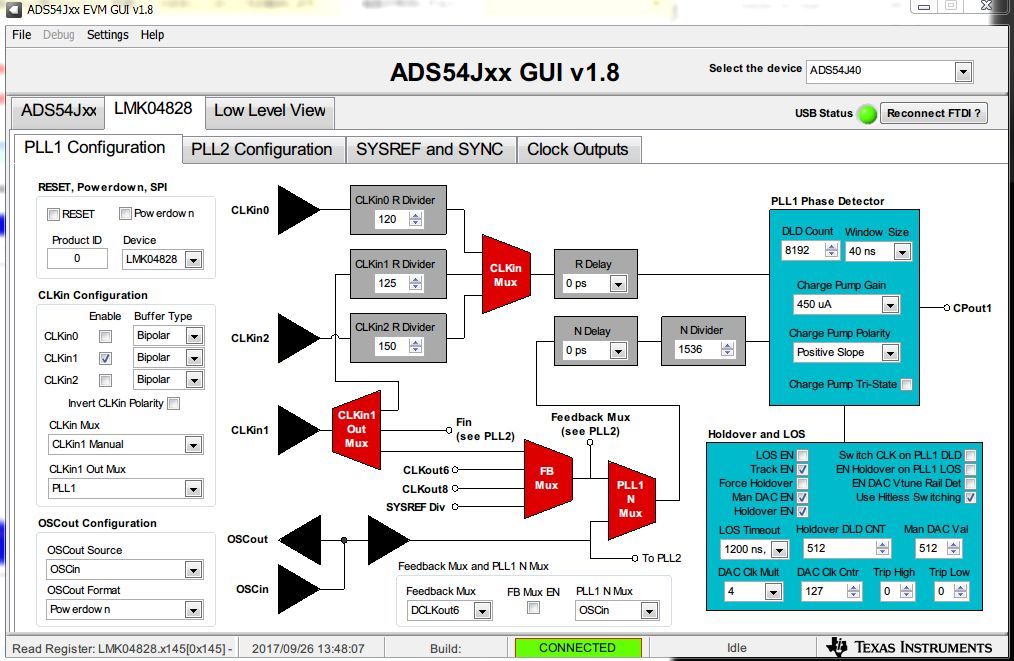
Task: Enable the CLKin2 checkbox
Action: tap(105, 380)
